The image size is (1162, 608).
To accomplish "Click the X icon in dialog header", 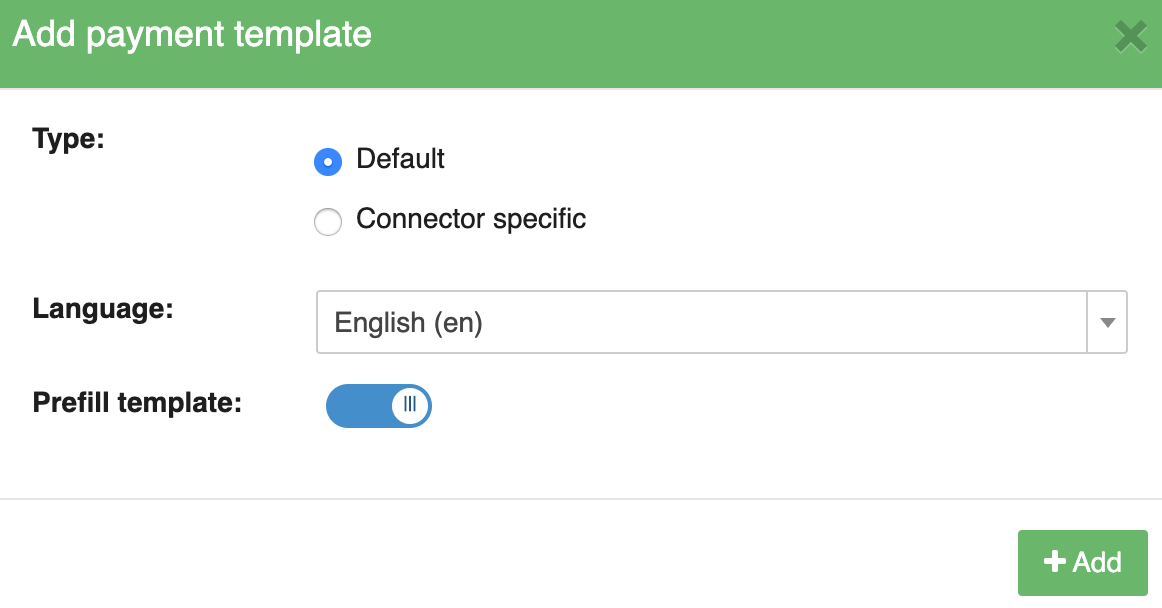I will coord(1131,37).
